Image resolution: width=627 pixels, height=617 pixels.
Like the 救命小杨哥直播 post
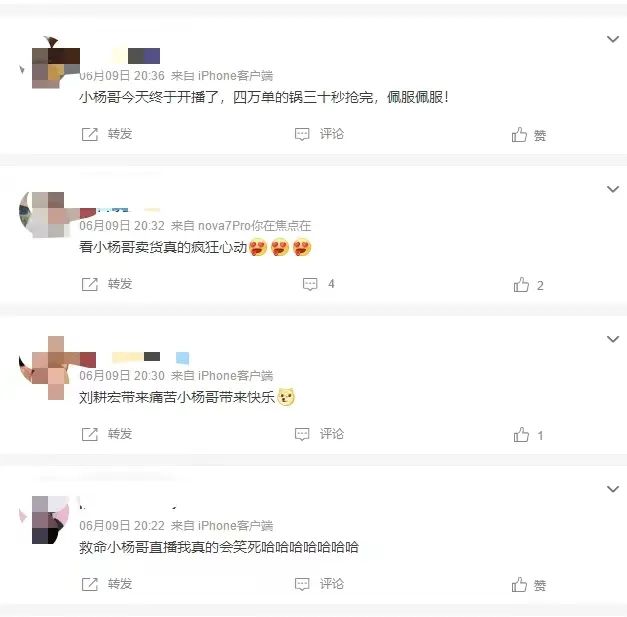click(x=519, y=585)
